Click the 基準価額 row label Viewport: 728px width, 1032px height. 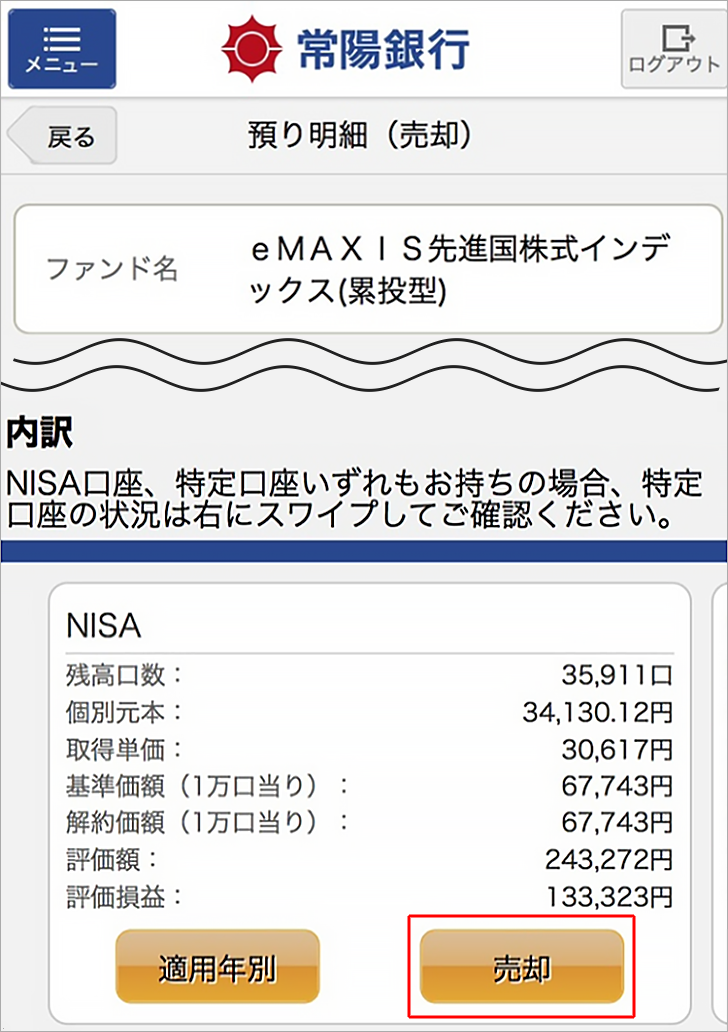point(207,785)
